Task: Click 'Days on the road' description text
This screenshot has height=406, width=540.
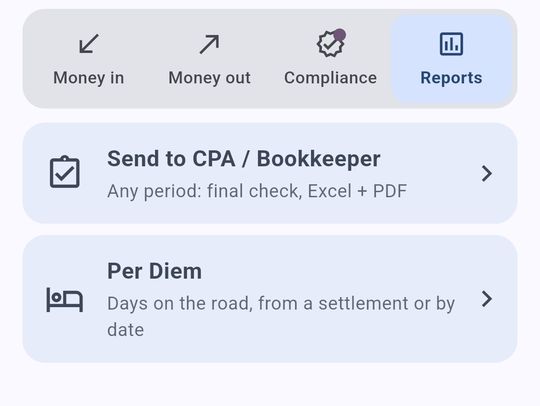Action: (281, 316)
